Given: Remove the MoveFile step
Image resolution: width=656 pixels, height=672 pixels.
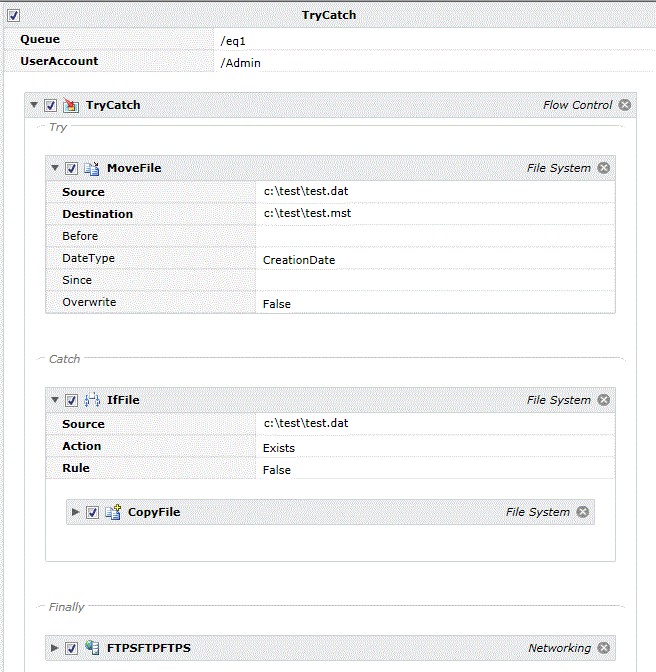Looking at the screenshot, I should click(x=604, y=168).
